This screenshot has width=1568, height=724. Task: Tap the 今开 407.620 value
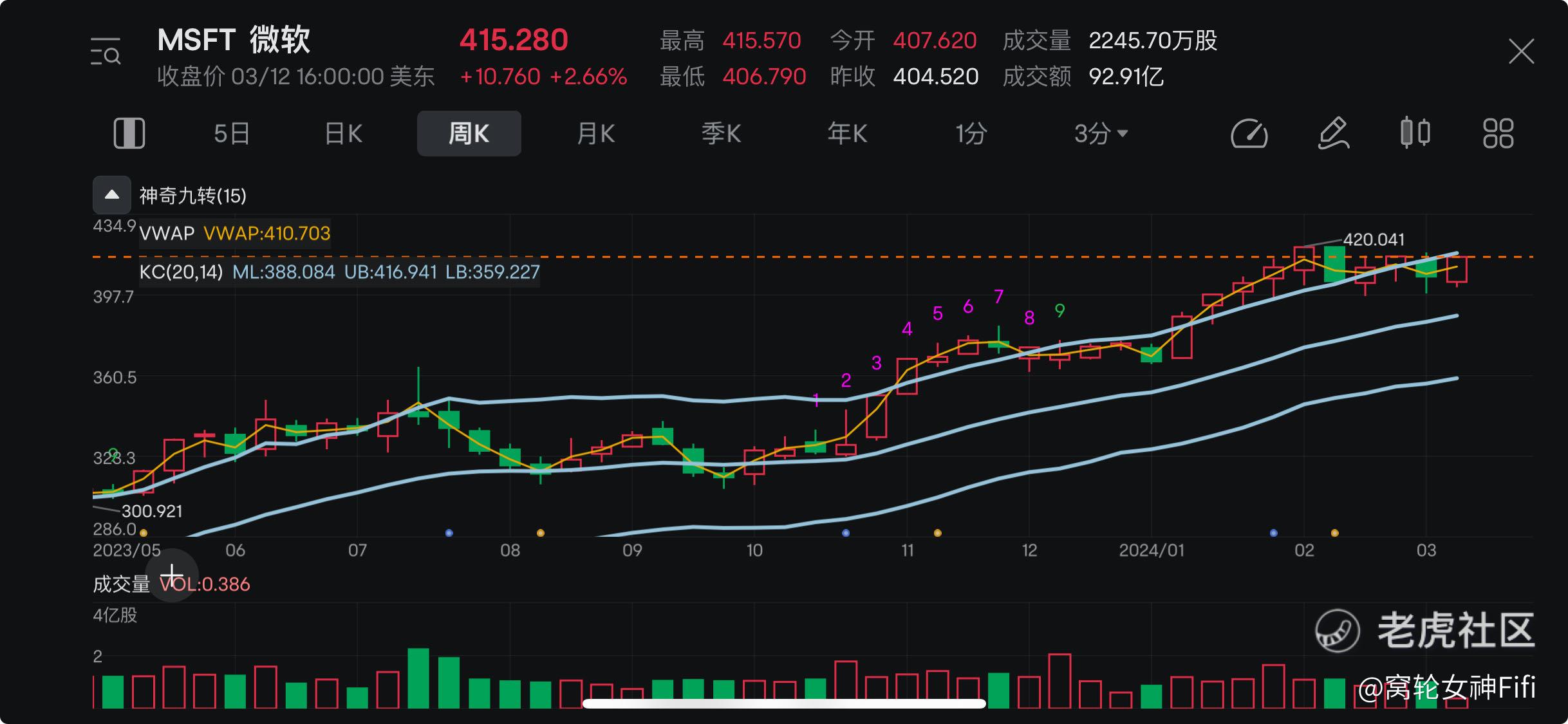tap(904, 41)
